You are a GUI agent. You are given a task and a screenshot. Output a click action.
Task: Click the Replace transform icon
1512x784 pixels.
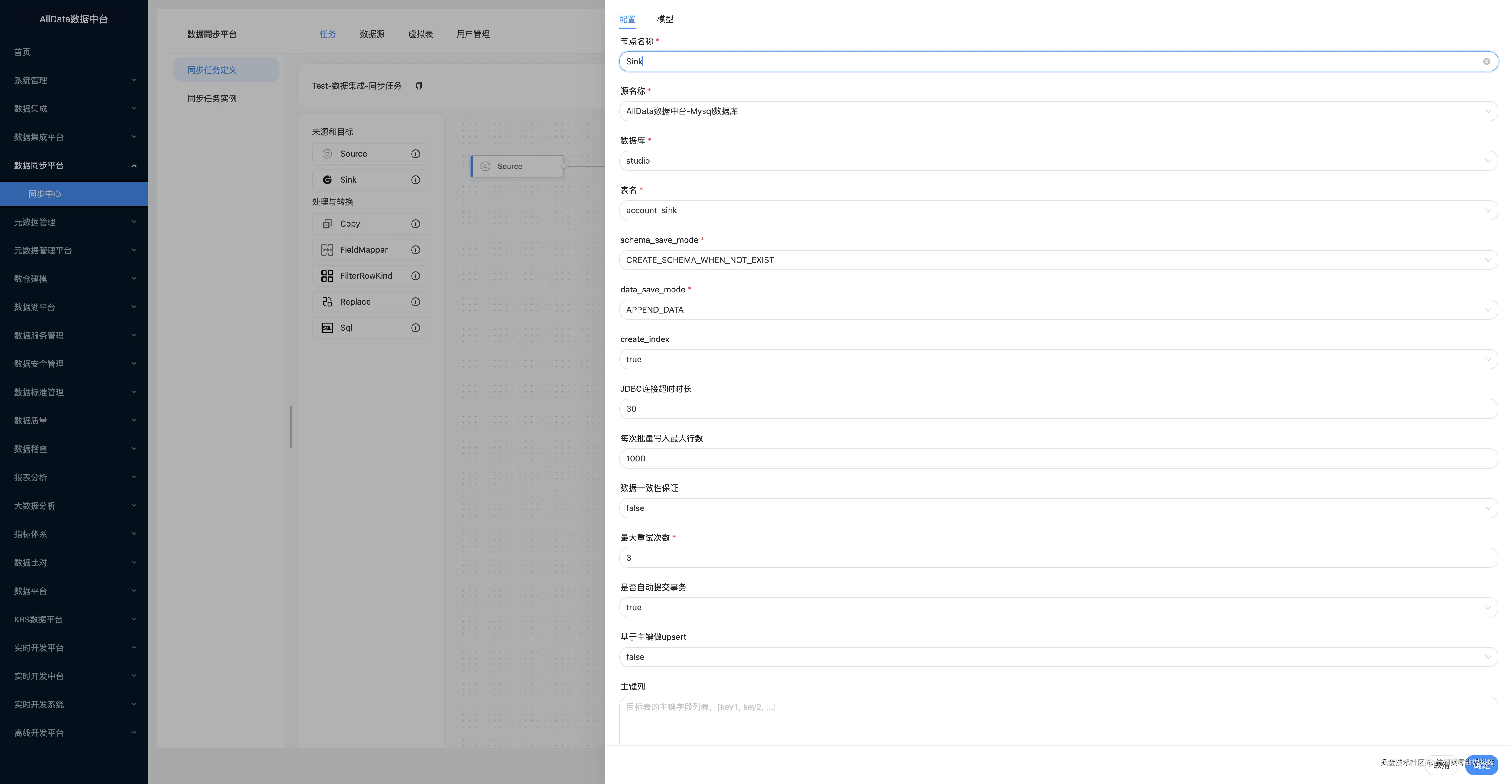(327, 302)
